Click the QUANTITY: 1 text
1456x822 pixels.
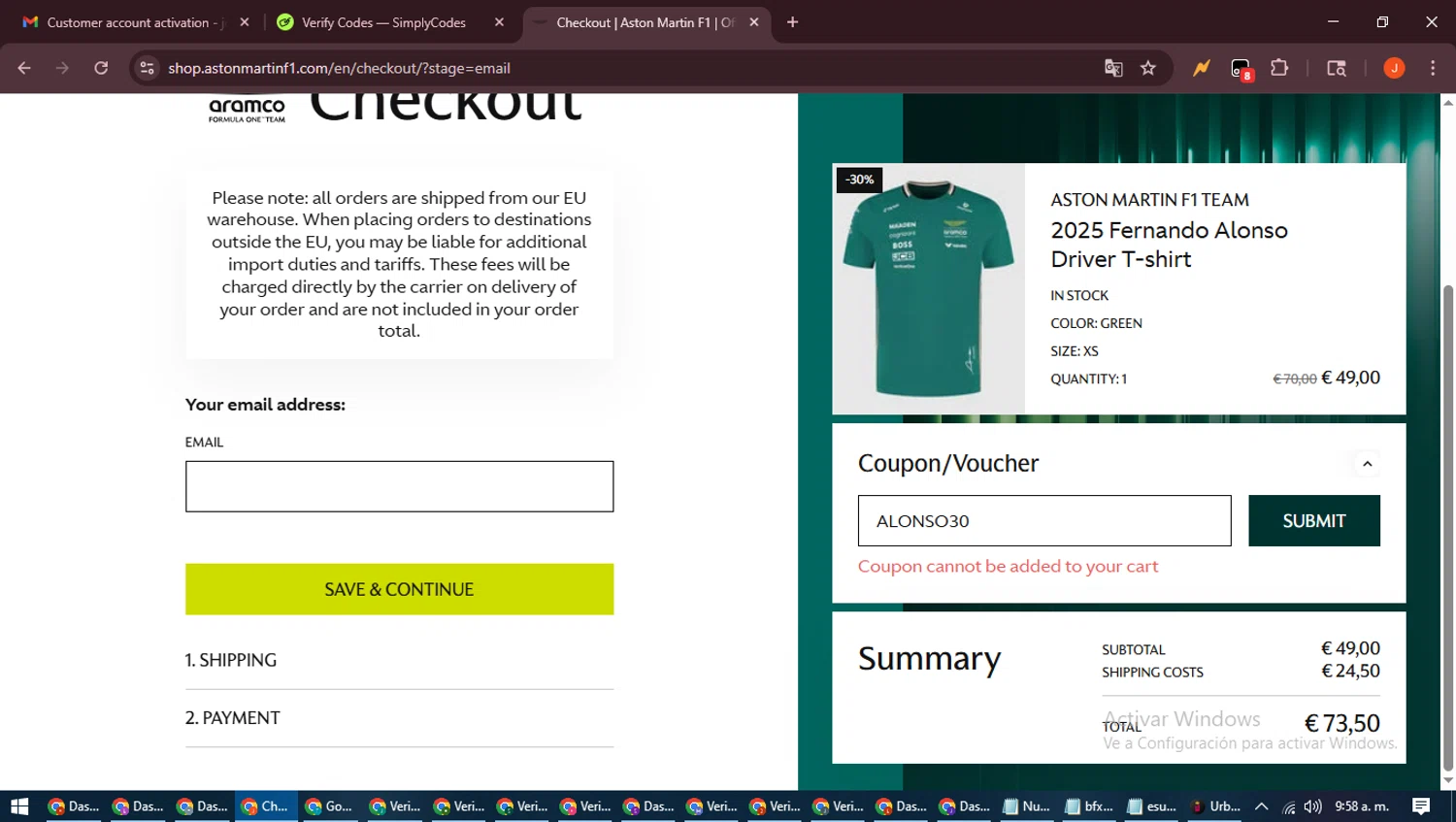point(1089,379)
